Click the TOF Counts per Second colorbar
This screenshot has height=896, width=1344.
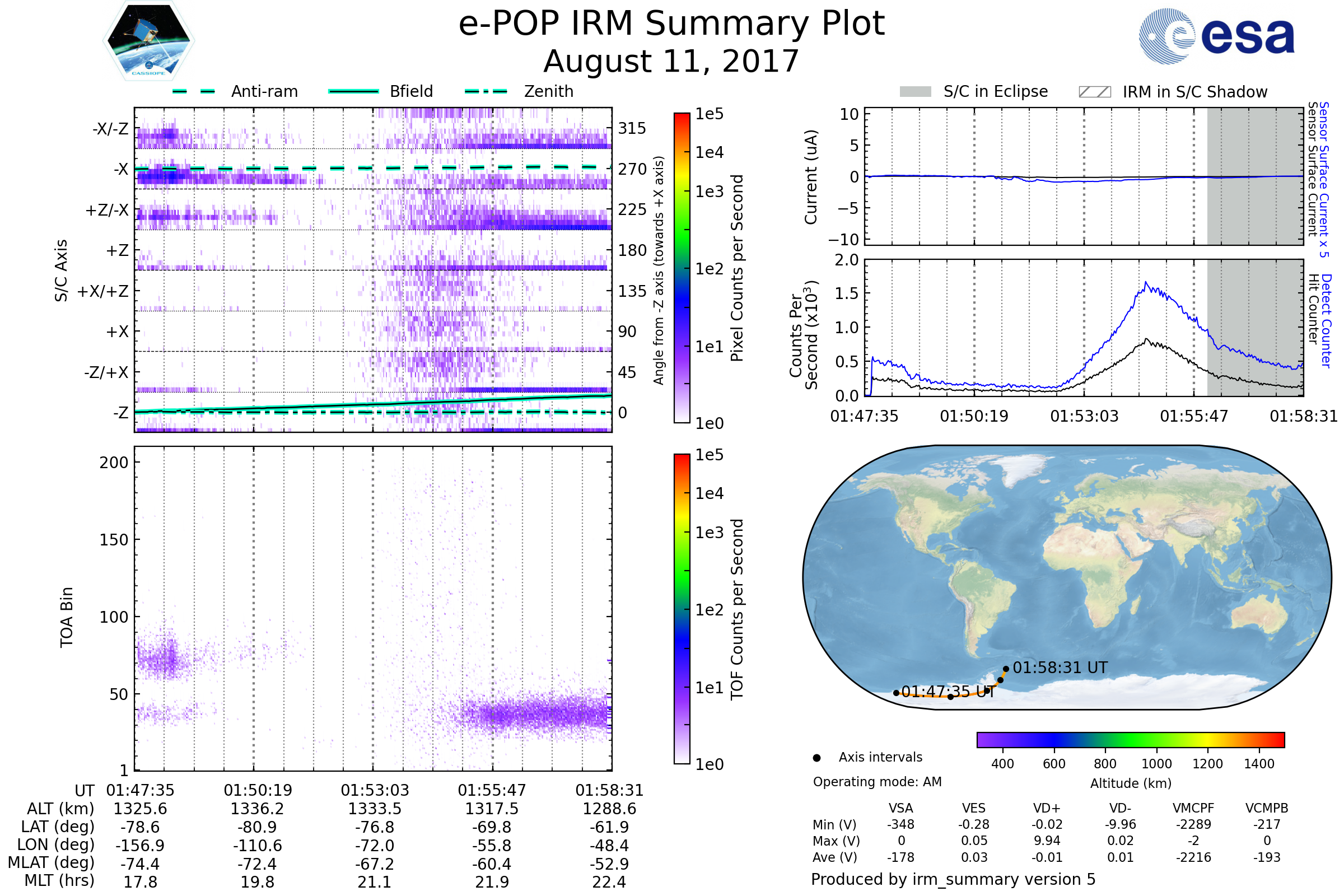(x=682, y=609)
